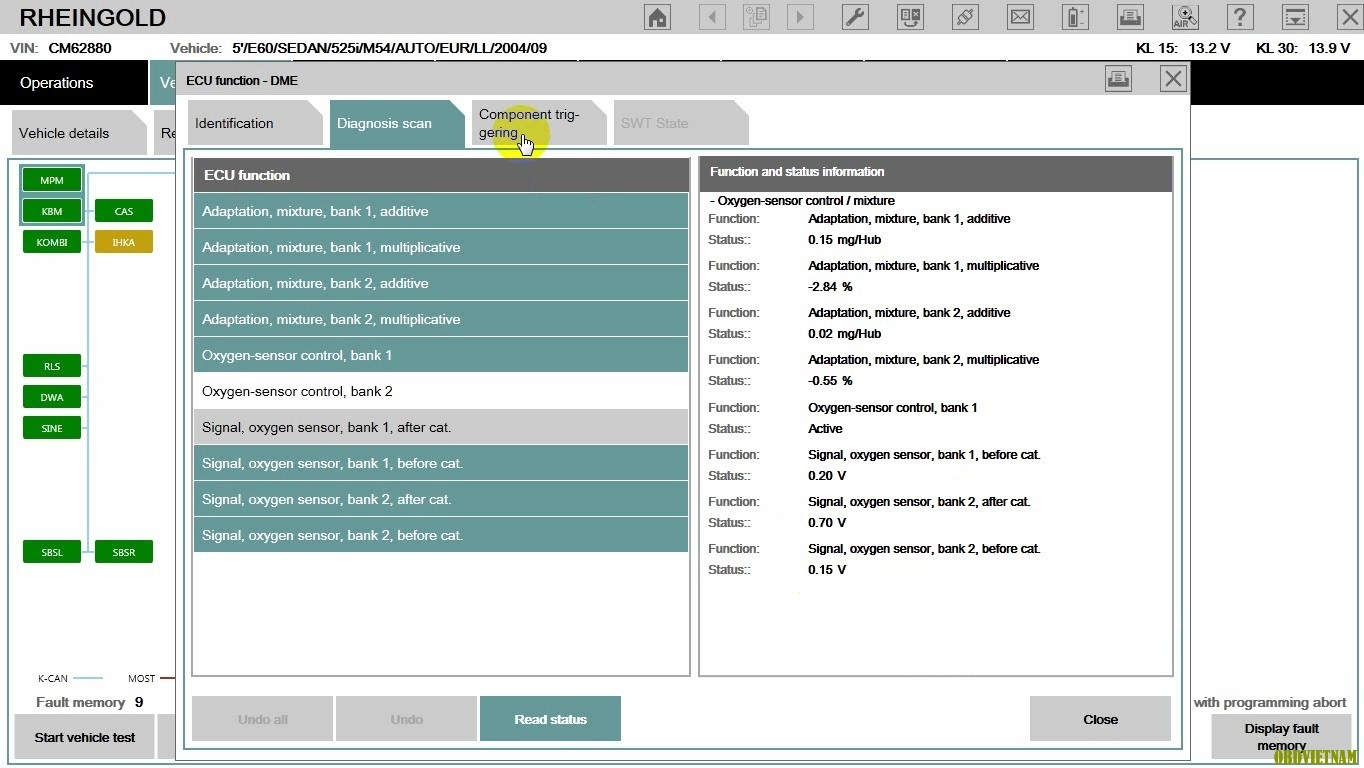
Task: Click the vehicle description 5'/E60/SEDAN/525i text
Action: click(389, 48)
